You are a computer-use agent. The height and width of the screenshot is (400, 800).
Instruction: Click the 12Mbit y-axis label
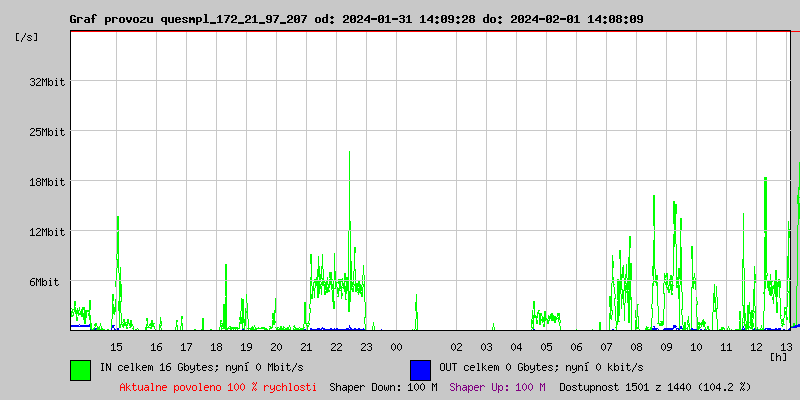tap(47, 232)
